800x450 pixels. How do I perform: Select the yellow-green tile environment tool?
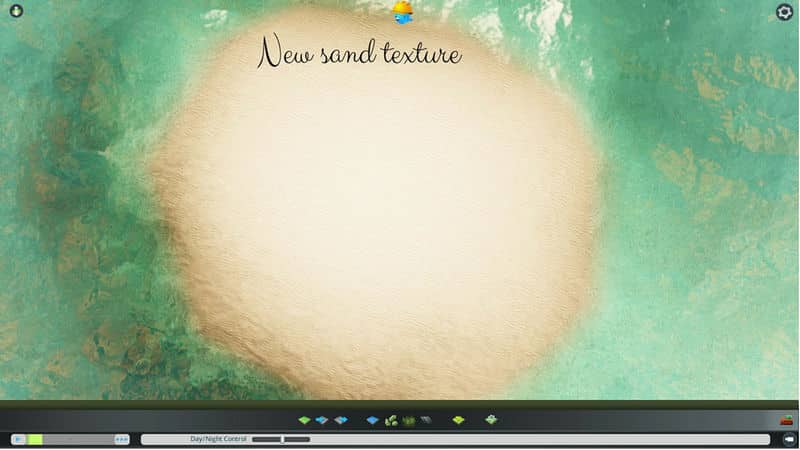click(x=458, y=420)
